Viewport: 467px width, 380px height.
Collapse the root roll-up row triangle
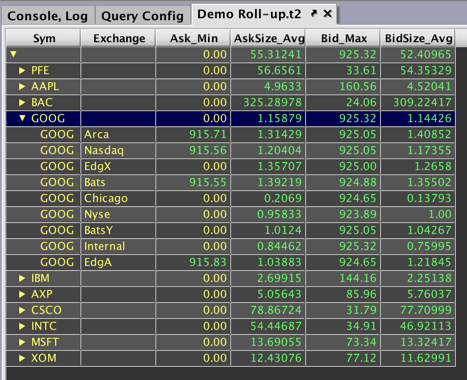pos(13,54)
